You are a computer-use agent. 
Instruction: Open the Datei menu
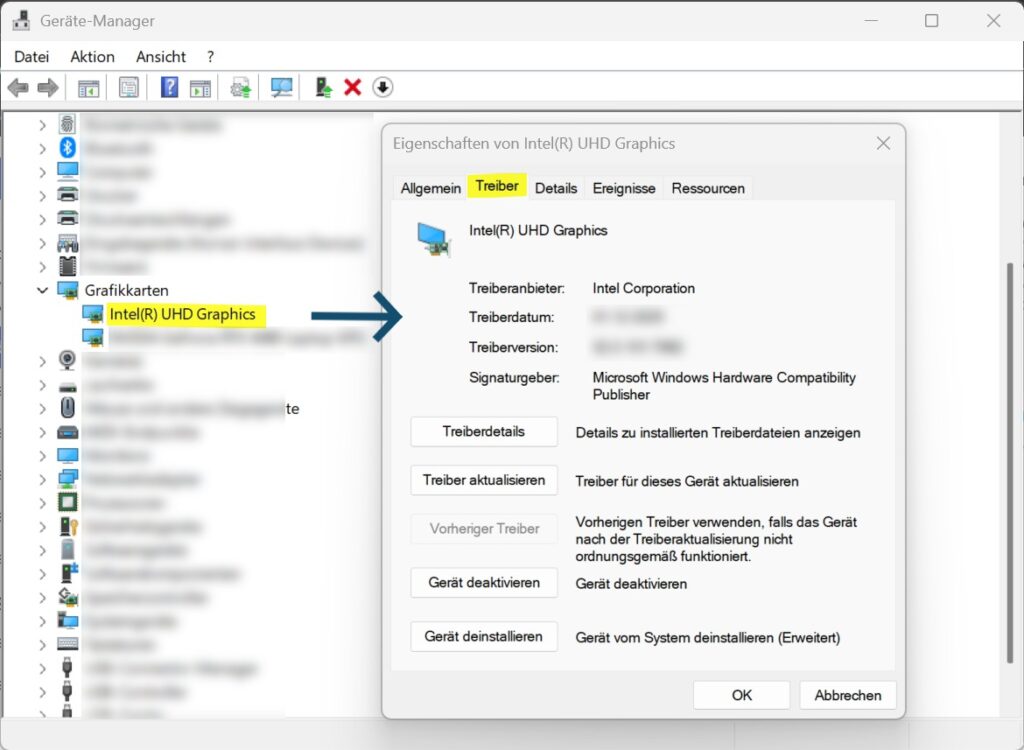coord(31,57)
